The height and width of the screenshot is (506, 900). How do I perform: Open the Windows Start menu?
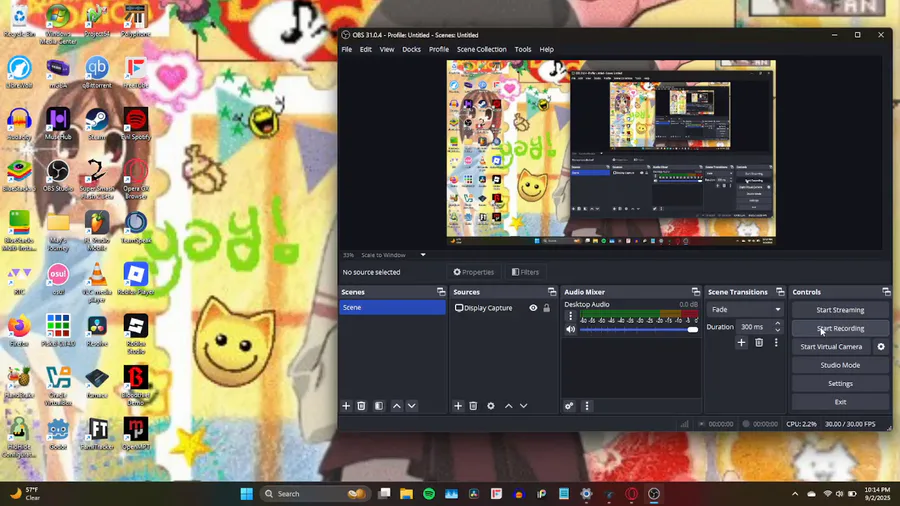click(x=246, y=494)
